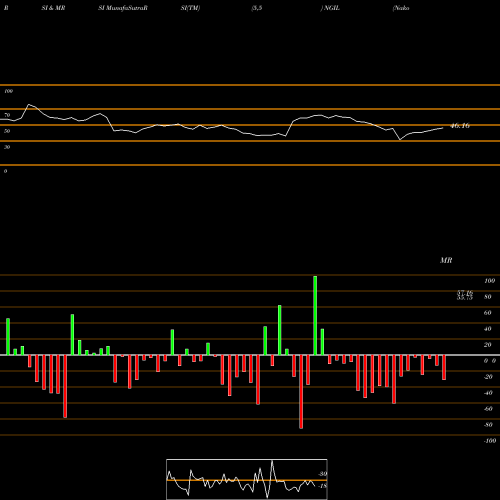500x500 pixels.
Task: Click the tallest green MR histogram bar
Action: pos(315,315)
